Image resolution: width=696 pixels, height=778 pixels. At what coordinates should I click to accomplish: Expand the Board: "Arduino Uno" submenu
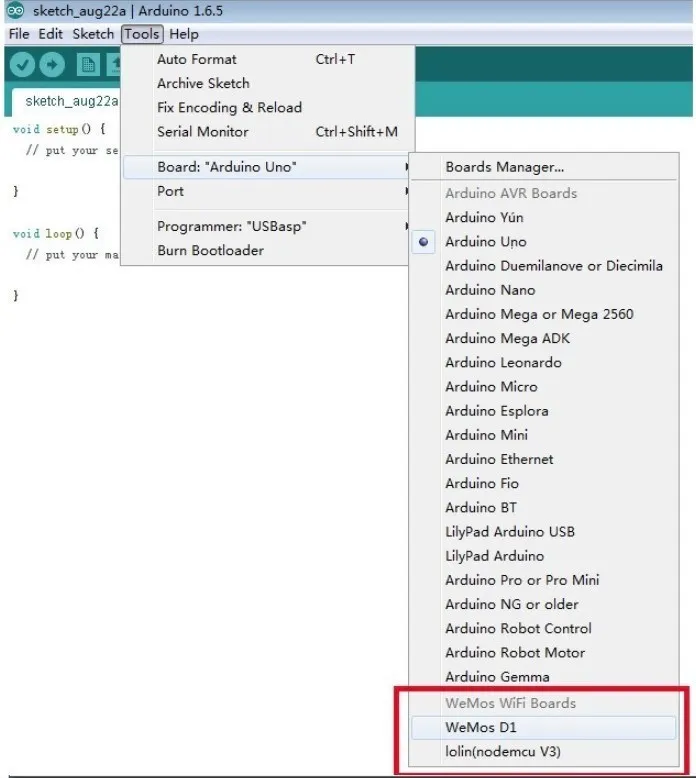pos(266,167)
